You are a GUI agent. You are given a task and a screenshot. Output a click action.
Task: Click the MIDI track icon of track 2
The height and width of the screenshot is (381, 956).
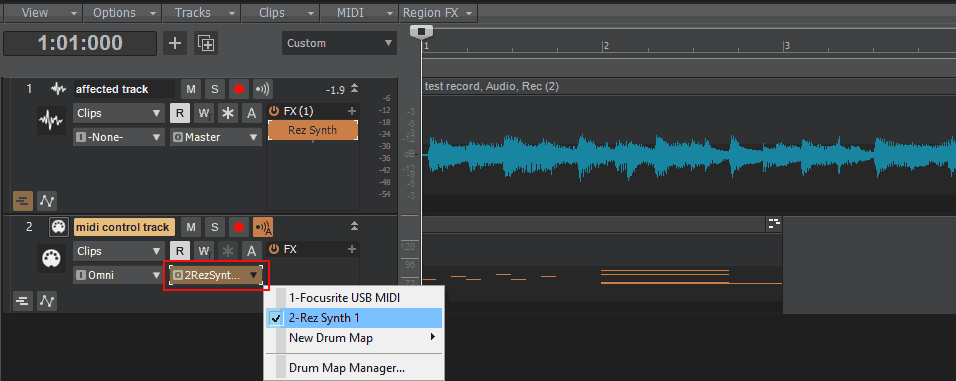click(x=58, y=227)
